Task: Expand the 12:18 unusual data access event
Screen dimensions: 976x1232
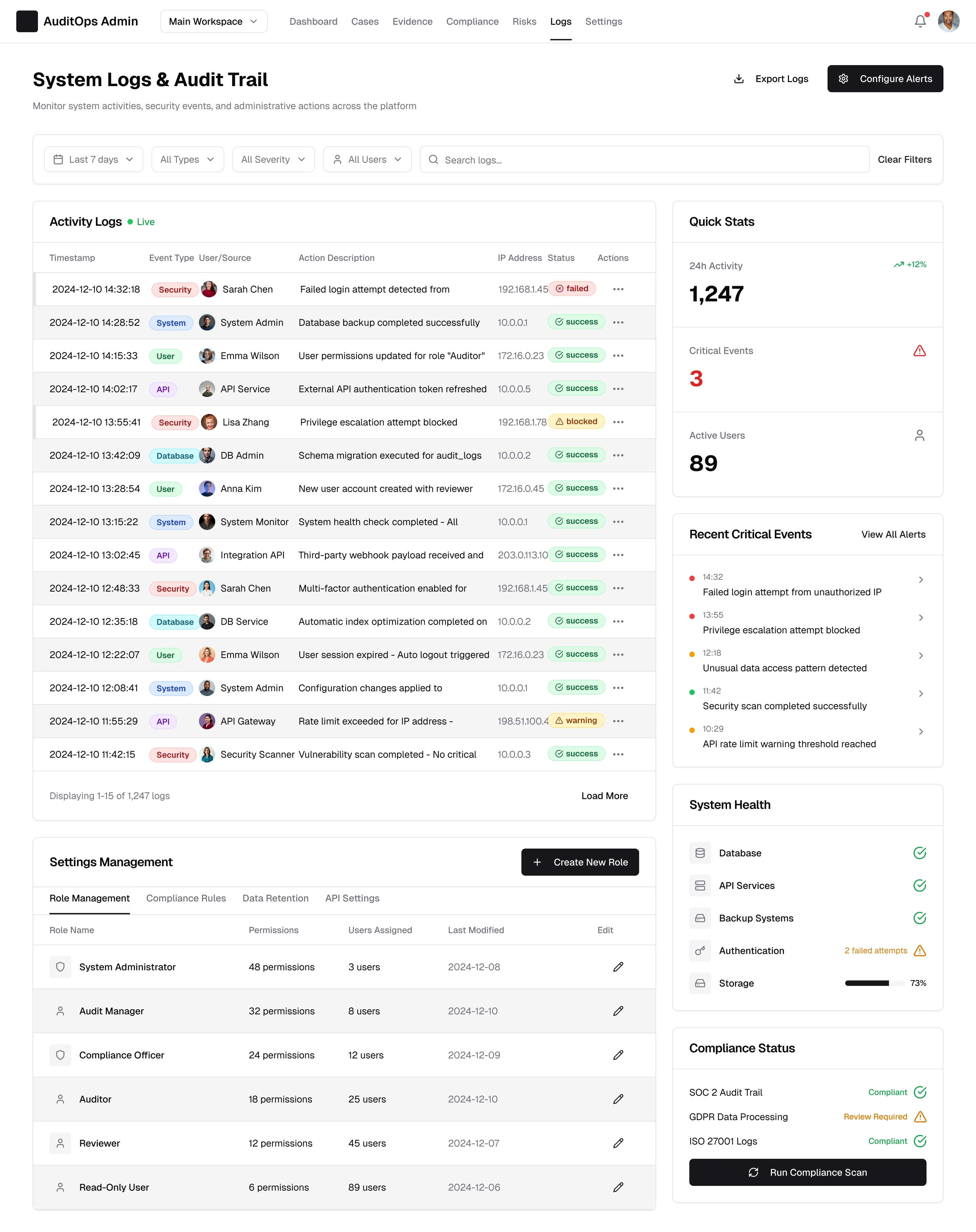Action: pos(920,655)
